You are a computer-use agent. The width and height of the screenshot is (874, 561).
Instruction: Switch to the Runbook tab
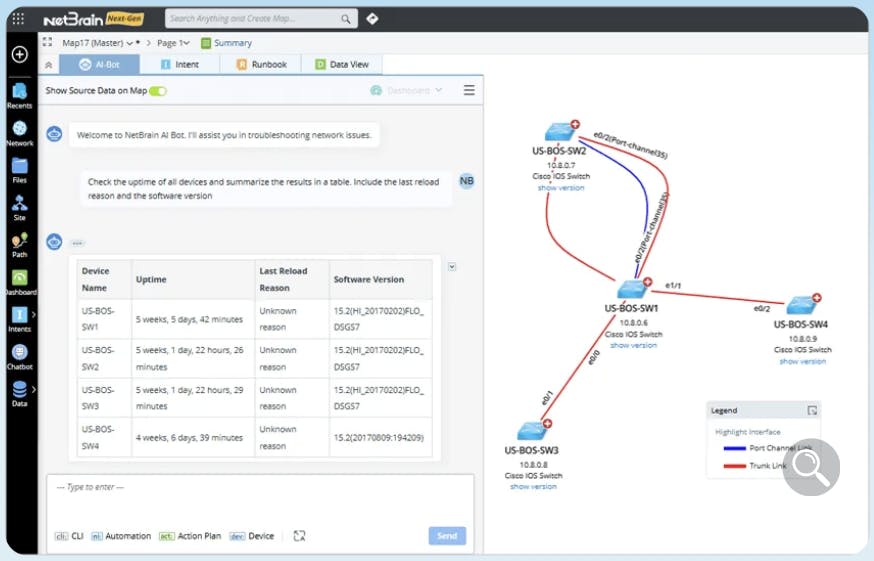pyautogui.click(x=261, y=65)
